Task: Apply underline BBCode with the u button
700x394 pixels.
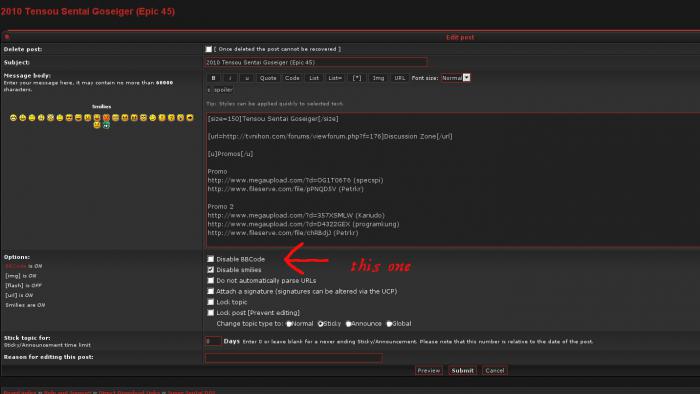Action: pos(247,78)
